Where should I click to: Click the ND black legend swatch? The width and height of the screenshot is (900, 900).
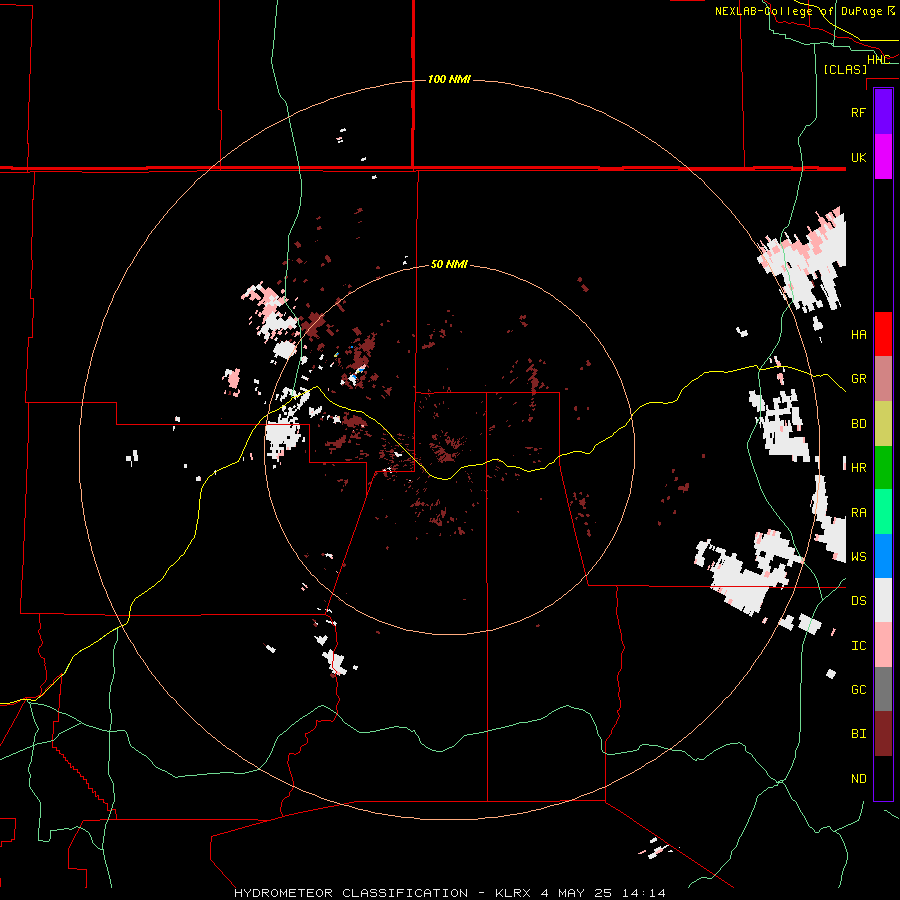point(883,778)
